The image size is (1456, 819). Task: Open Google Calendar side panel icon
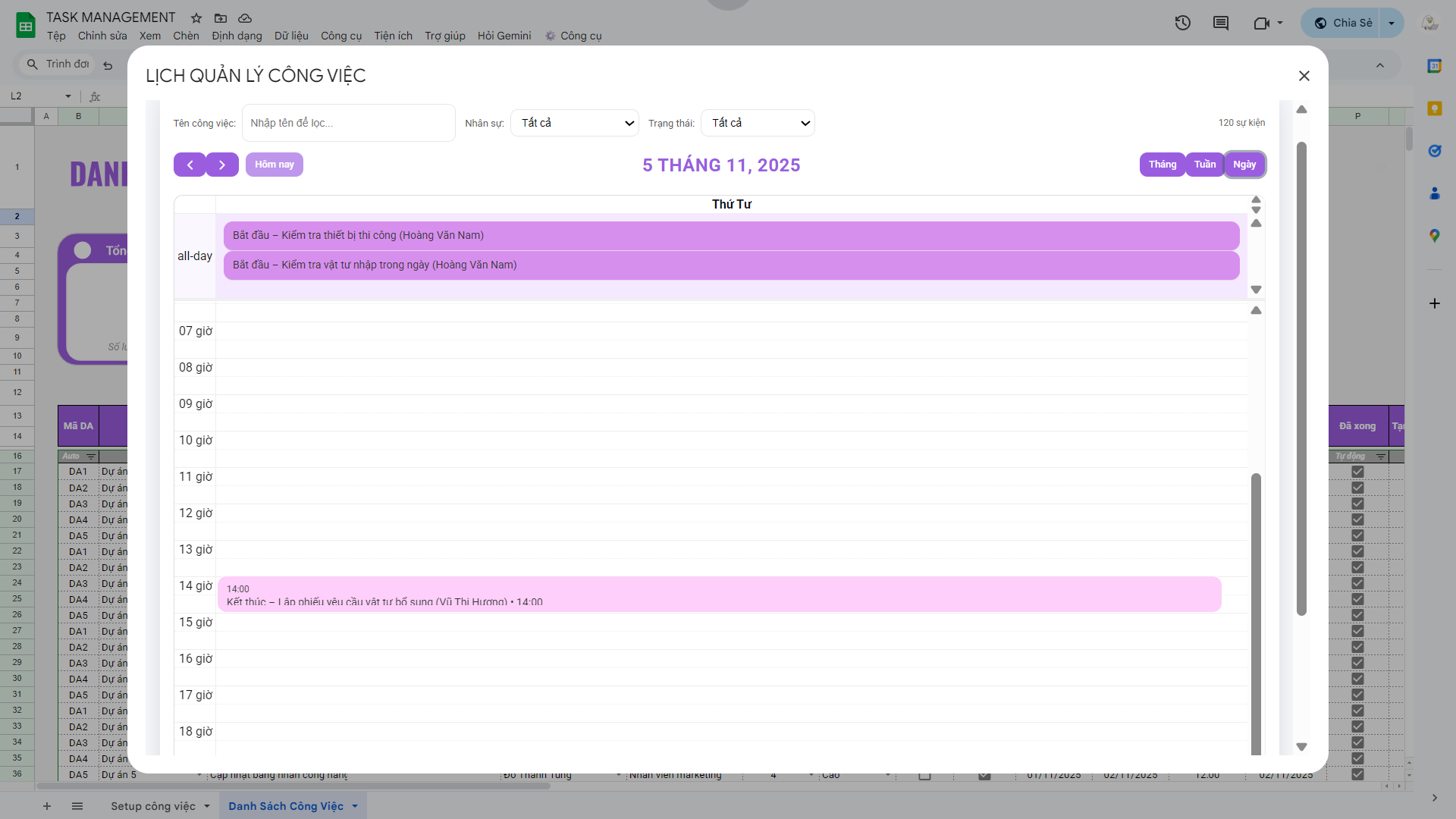1434,66
